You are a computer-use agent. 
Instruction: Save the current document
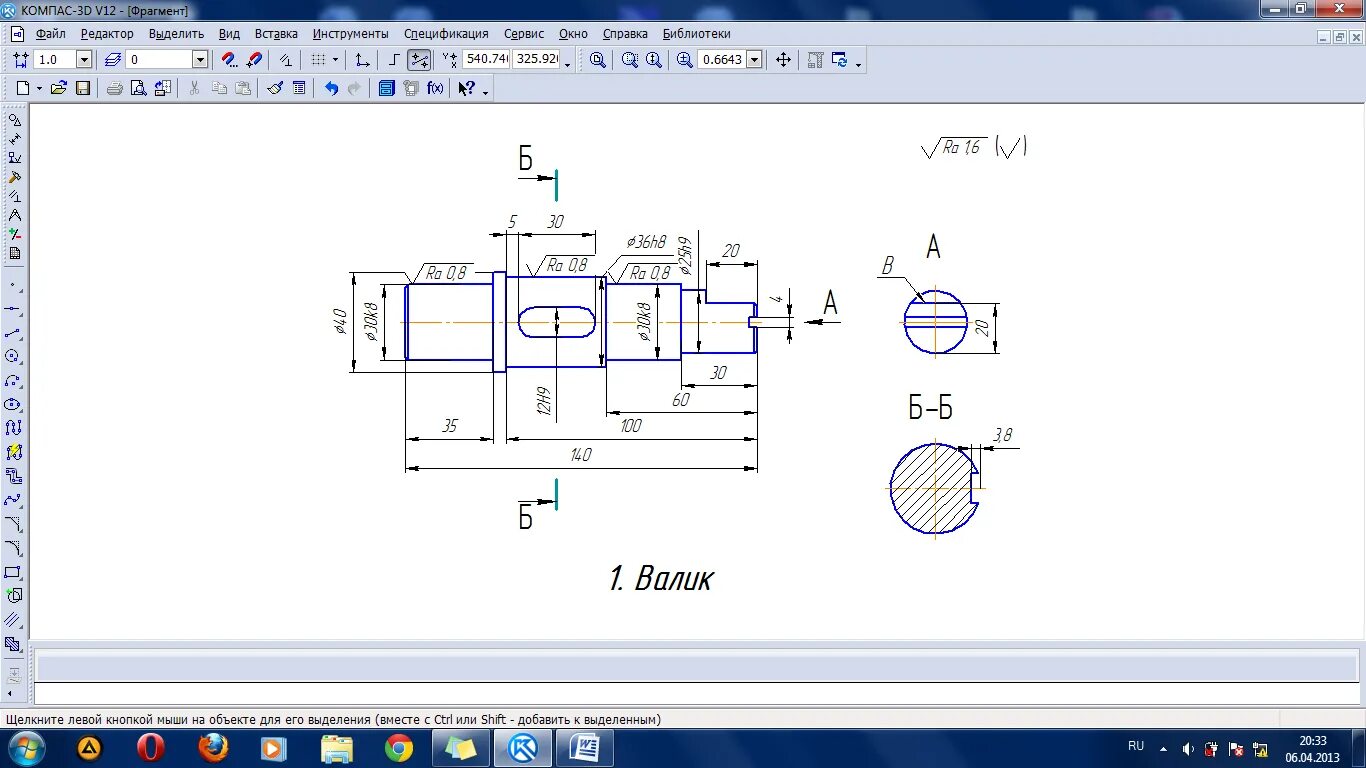click(x=83, y=88)
